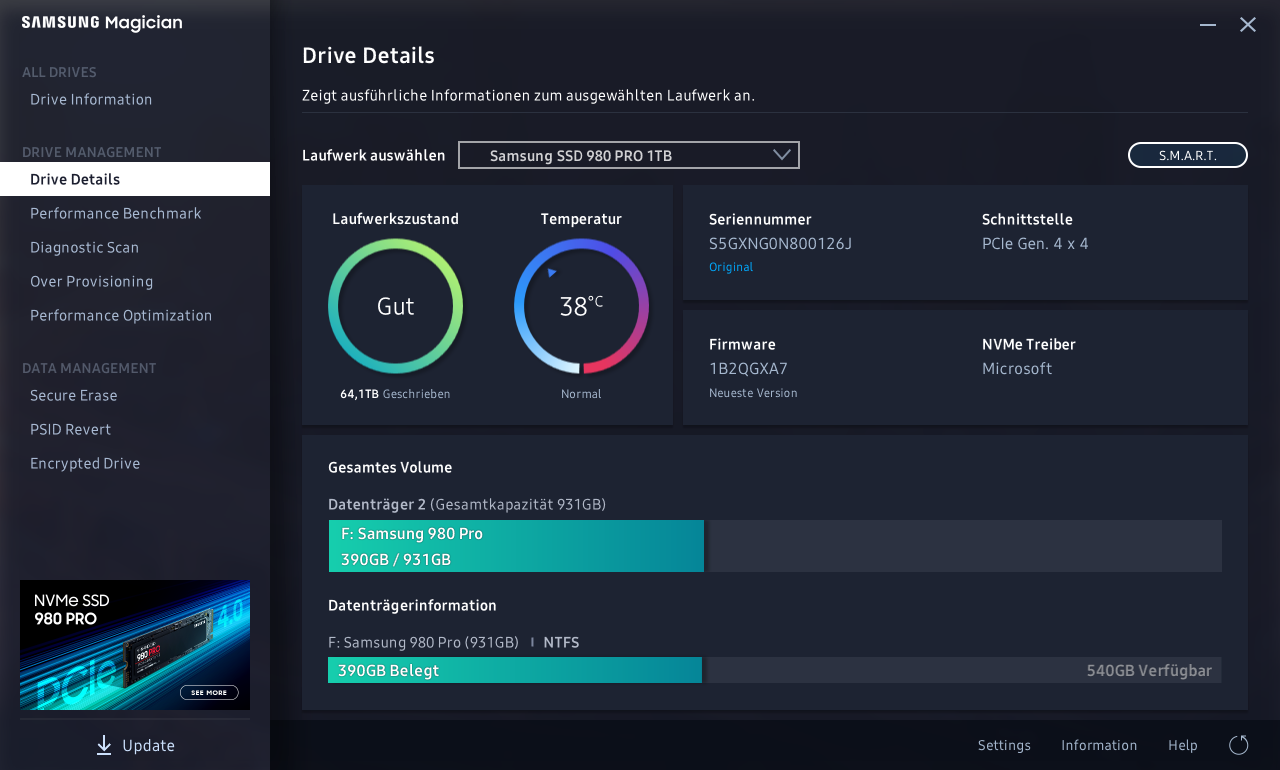This screenshot has width=1280, height=770.
Task: Open the NVMe SSD 980 PRO banner
Action: pyautogui.click(x=135, y=645)
